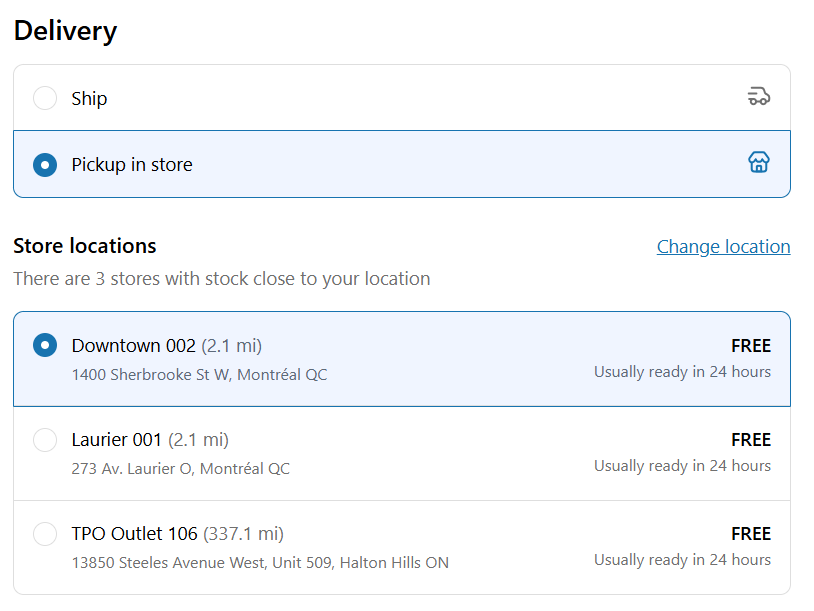
Task: Click the Laurier 001 store name
Action: [116, 440]
